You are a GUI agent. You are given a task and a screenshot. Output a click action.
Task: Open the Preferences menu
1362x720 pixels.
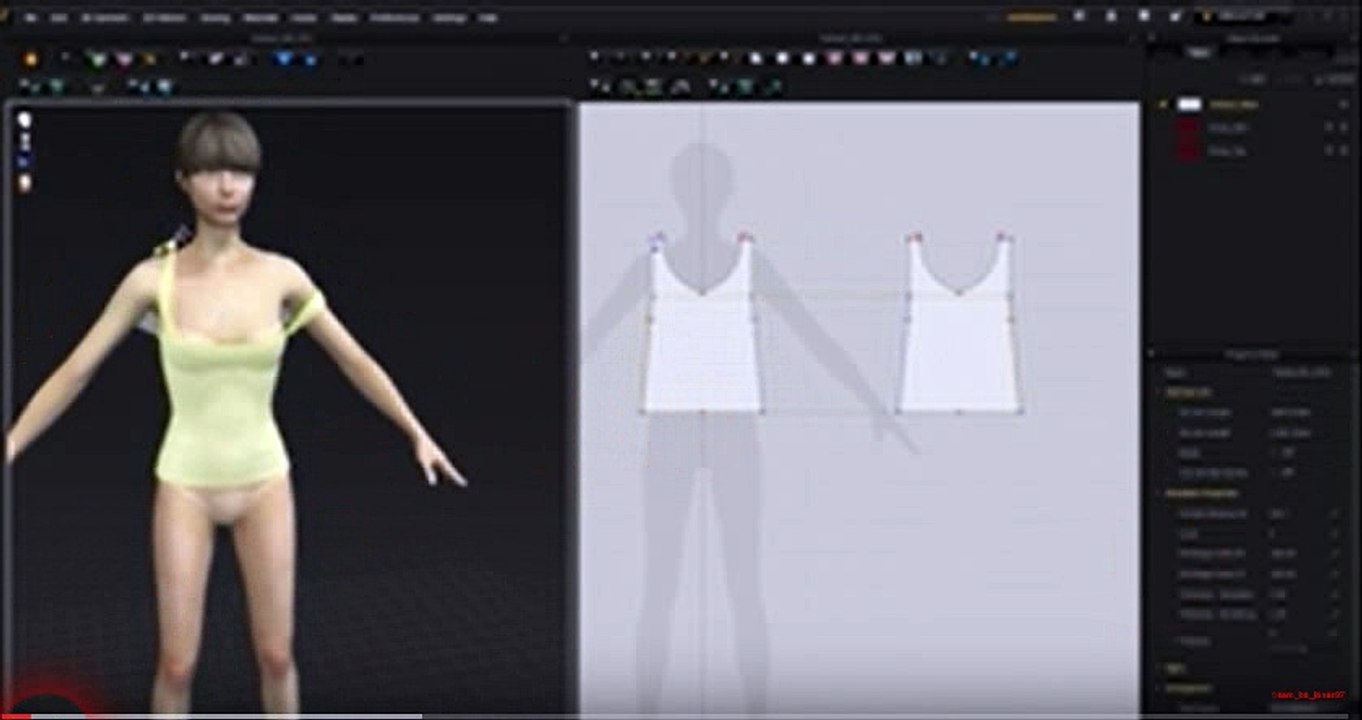point(394,18)
